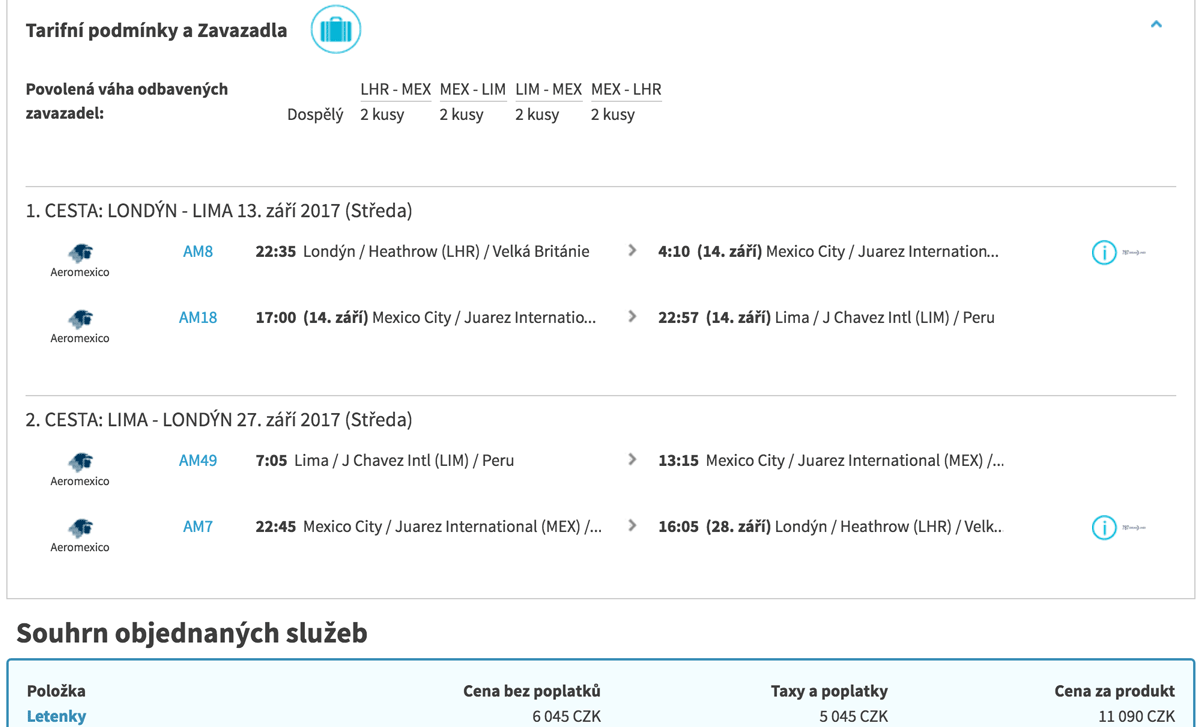Viewport: 1200px width, 727px height.
Task: Click Aeromexico logo beside flight AM49
Action: pos(80,462)
